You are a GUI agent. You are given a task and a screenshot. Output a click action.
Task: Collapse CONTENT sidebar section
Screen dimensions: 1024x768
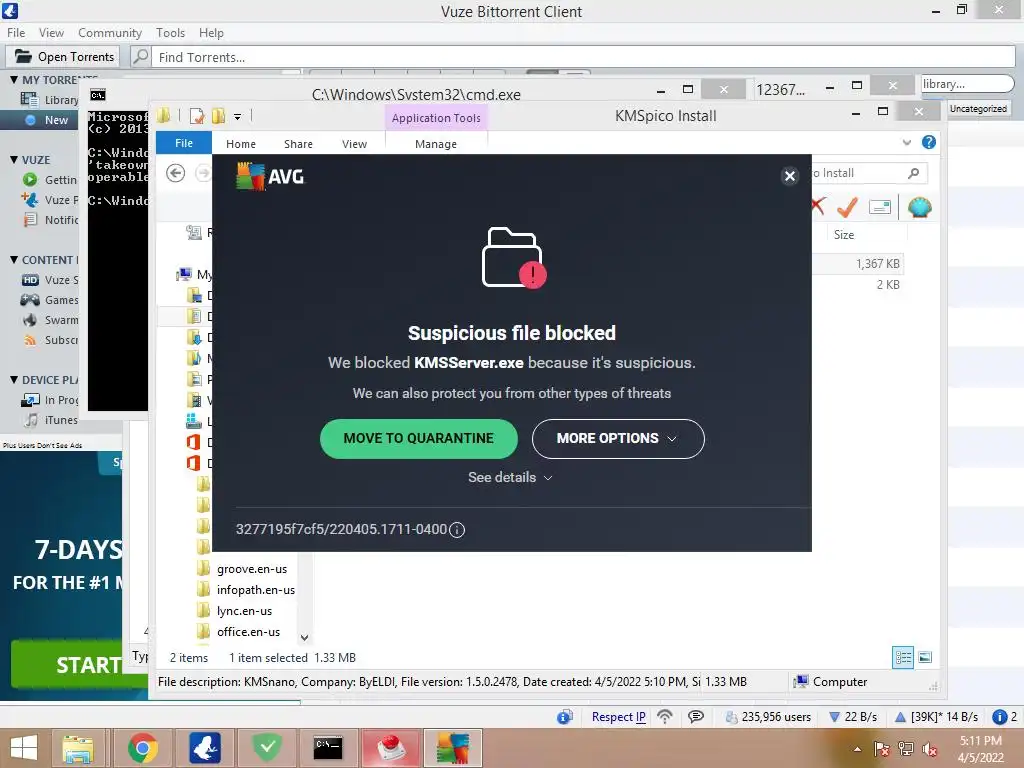coord(14,260)
